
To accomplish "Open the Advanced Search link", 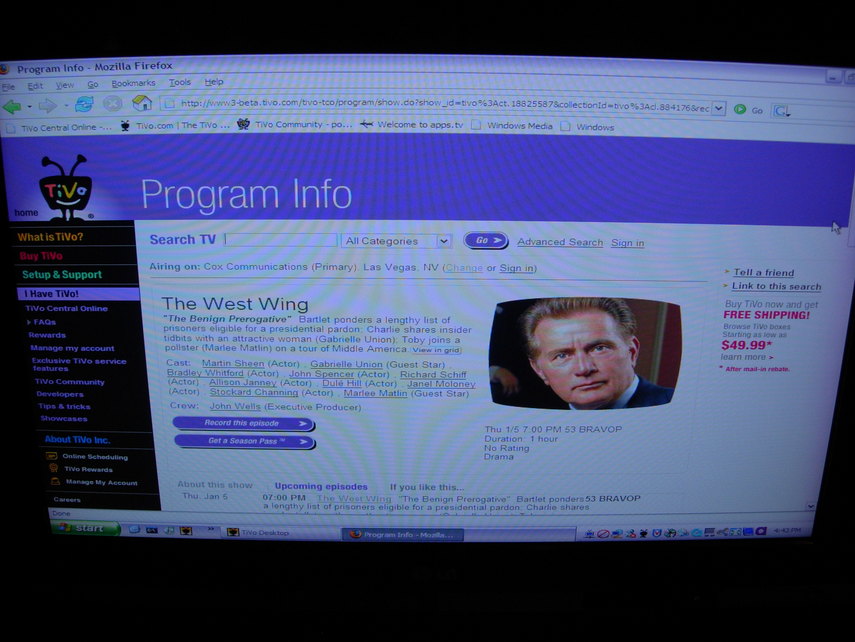I will tap(560, 242).
